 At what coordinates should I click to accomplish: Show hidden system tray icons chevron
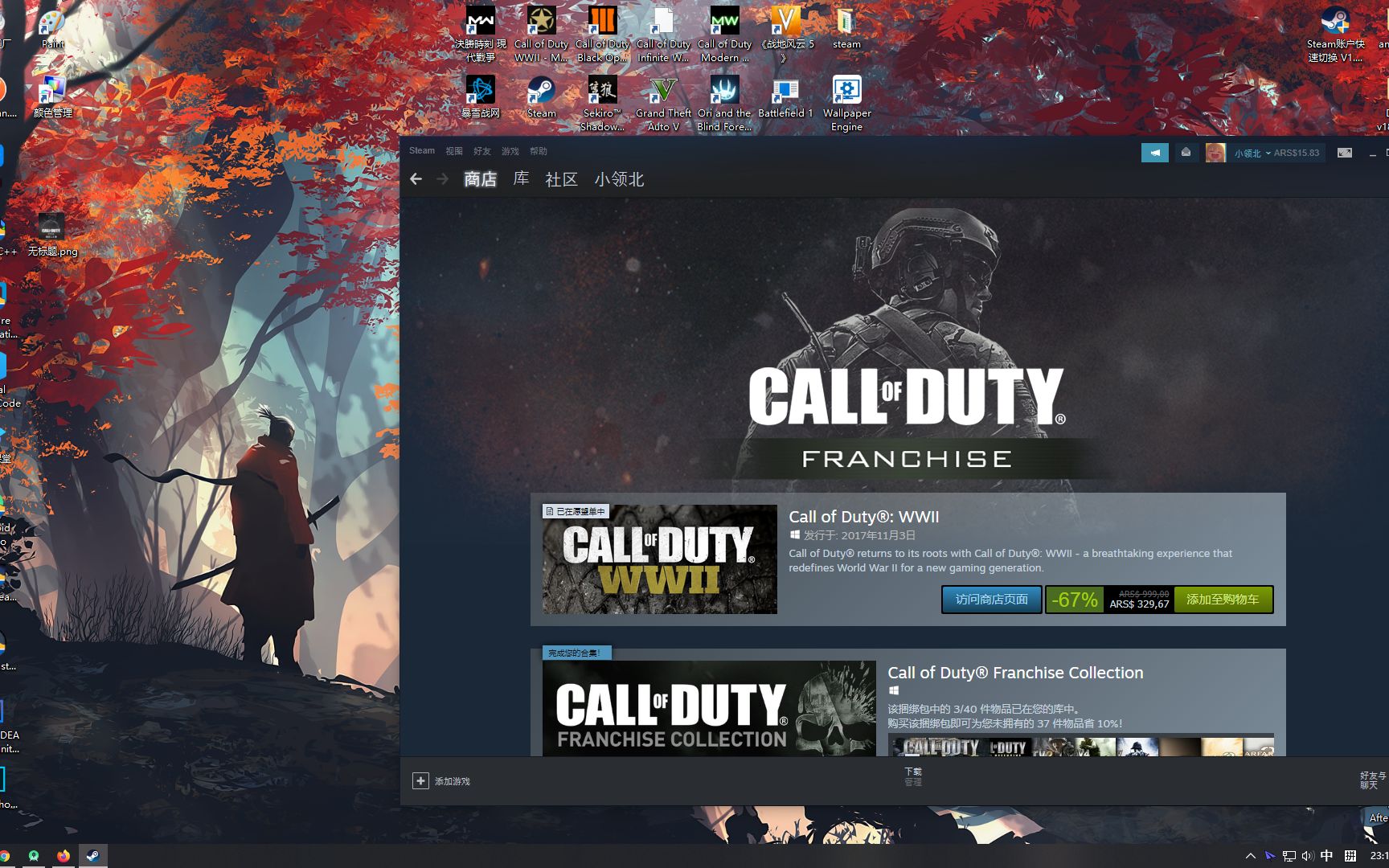(1250, 856)
